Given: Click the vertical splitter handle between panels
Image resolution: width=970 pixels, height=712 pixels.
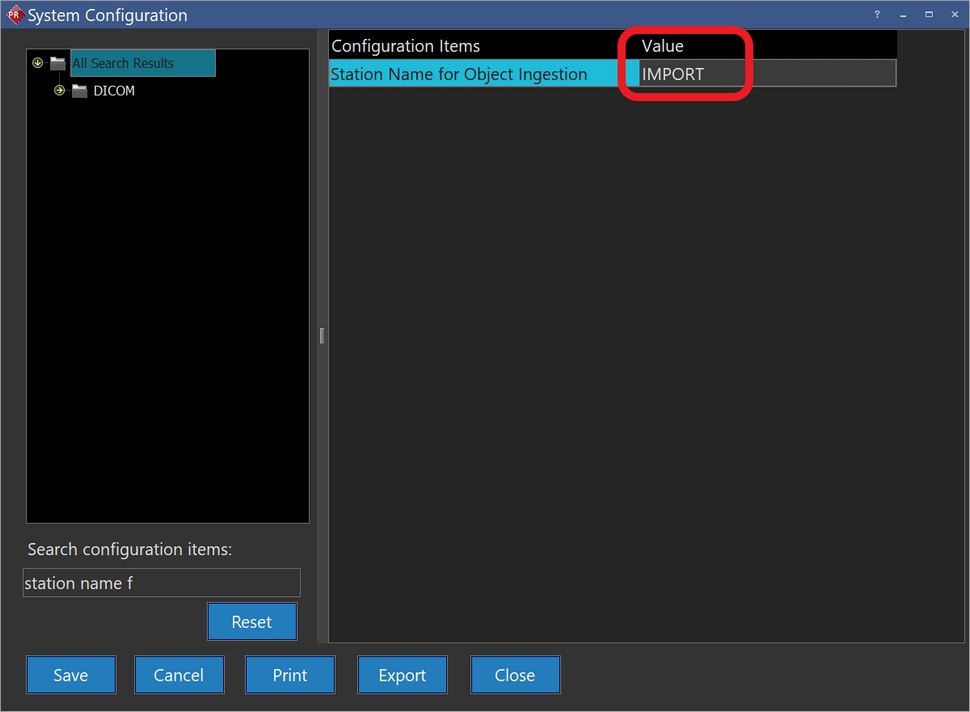Looking at the screenshot, I should [x=322, y=335].
